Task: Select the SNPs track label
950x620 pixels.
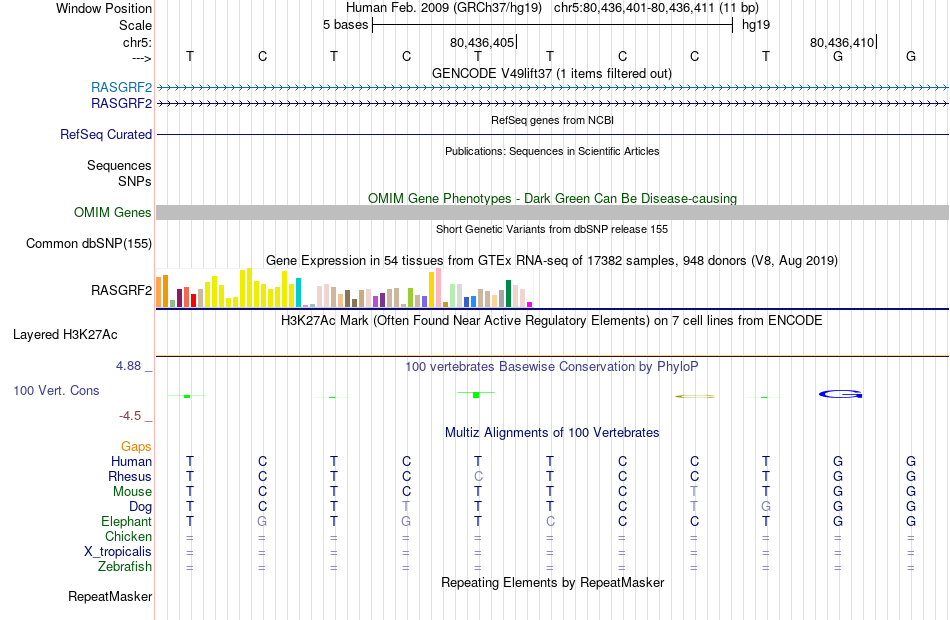Action: point(135,181)
